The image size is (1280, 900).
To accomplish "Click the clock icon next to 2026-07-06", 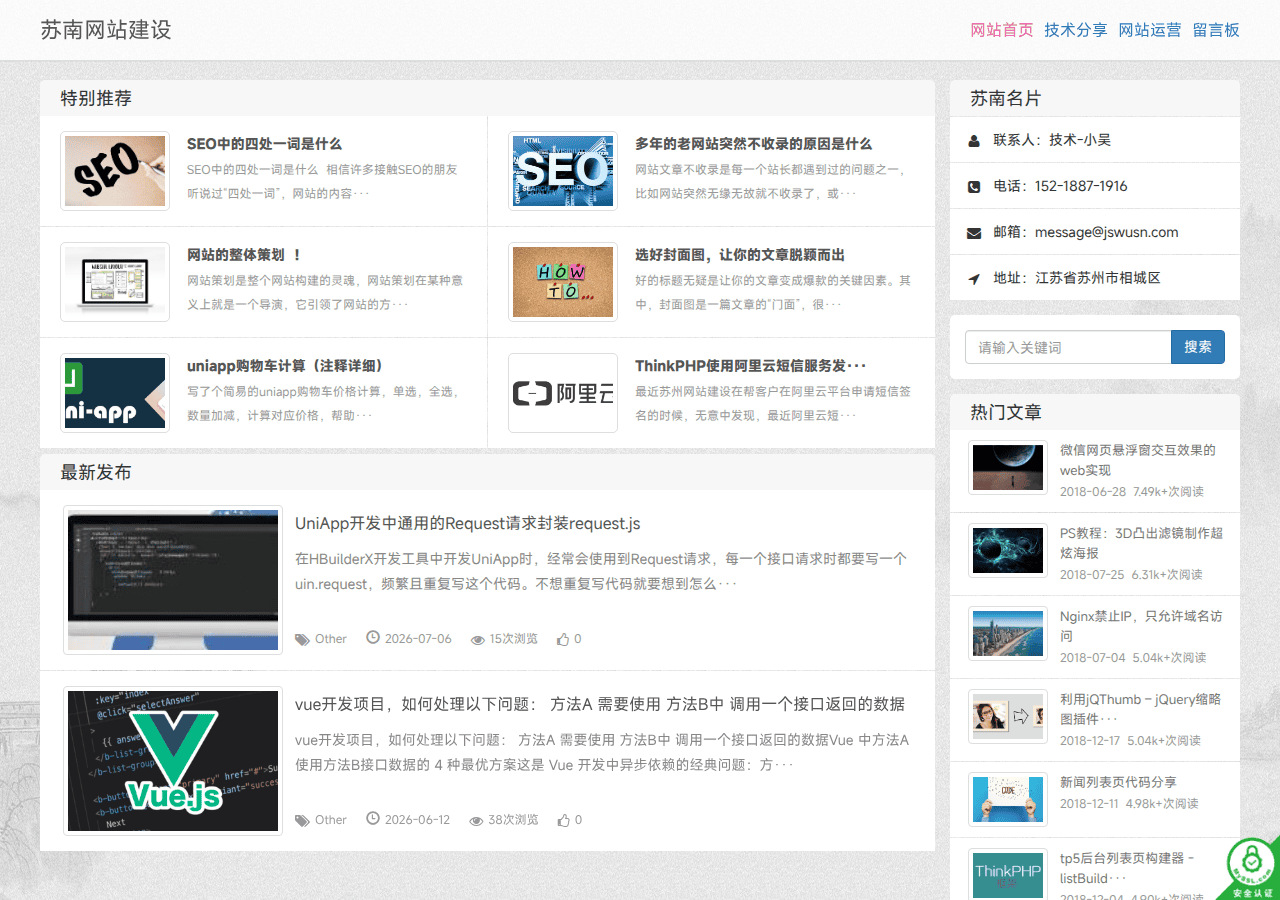I will (x=373, y=637).
